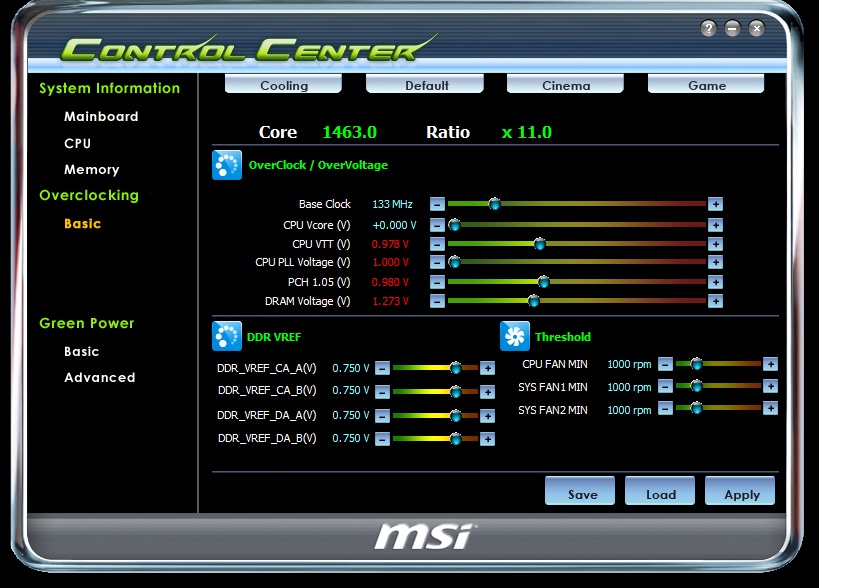Click the DDR_VREF_CA_A slider handle
Image resolution: width=864 pixels, height=588 pixels.
455,368
